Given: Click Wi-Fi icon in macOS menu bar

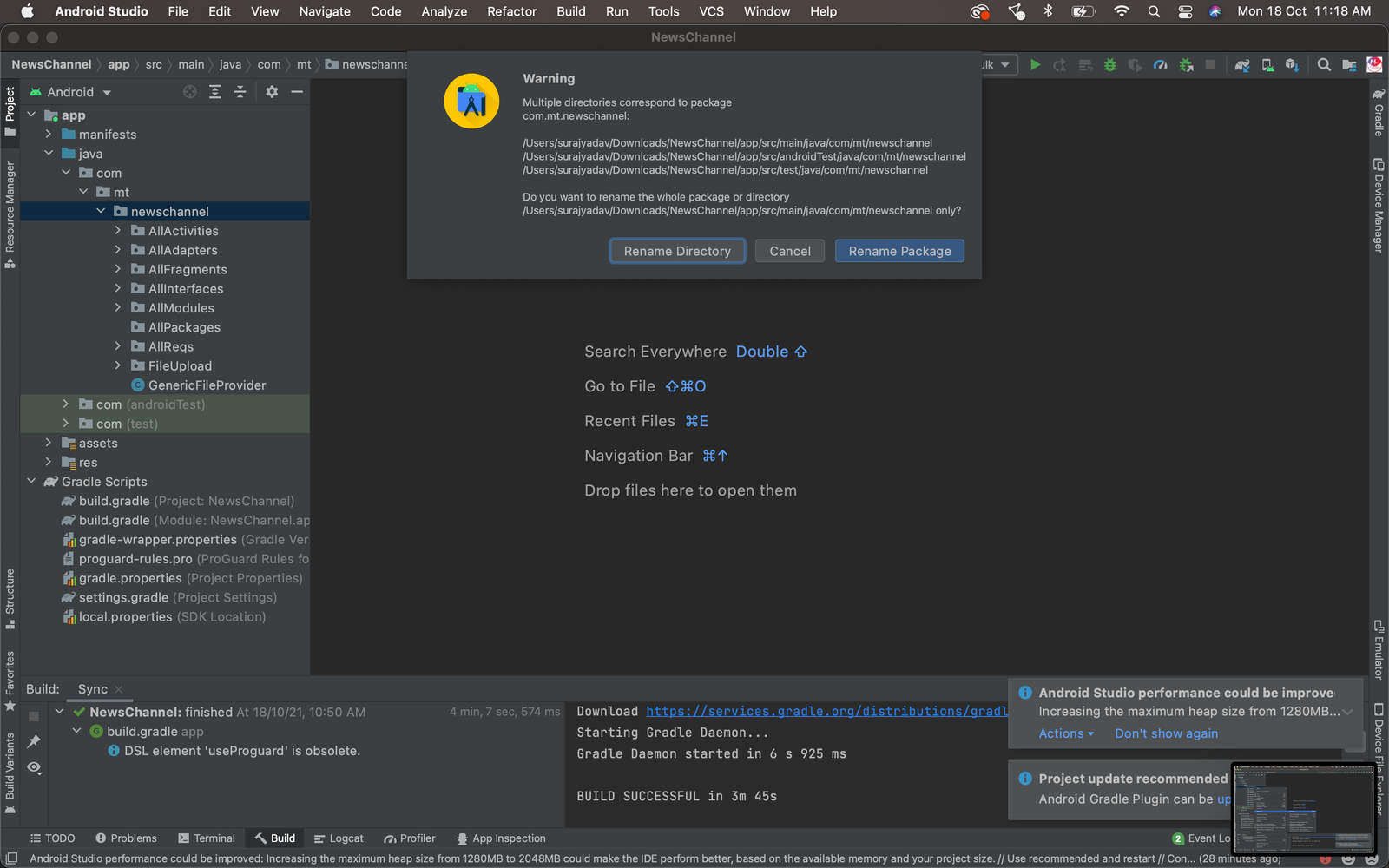Looking at the screenshot, I should pos(1122,11).
